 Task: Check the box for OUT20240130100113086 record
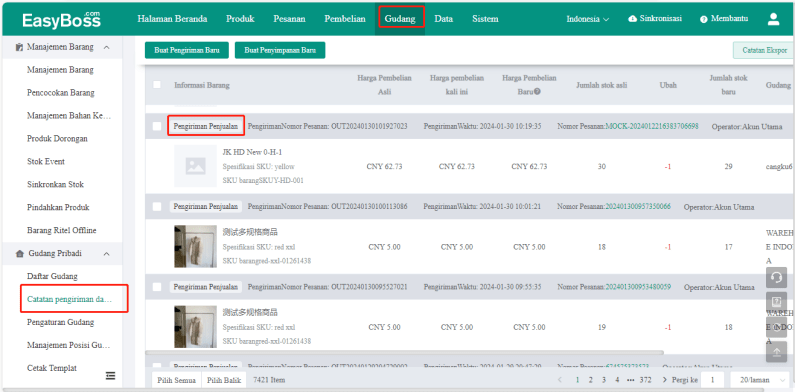tap(157, 207)
